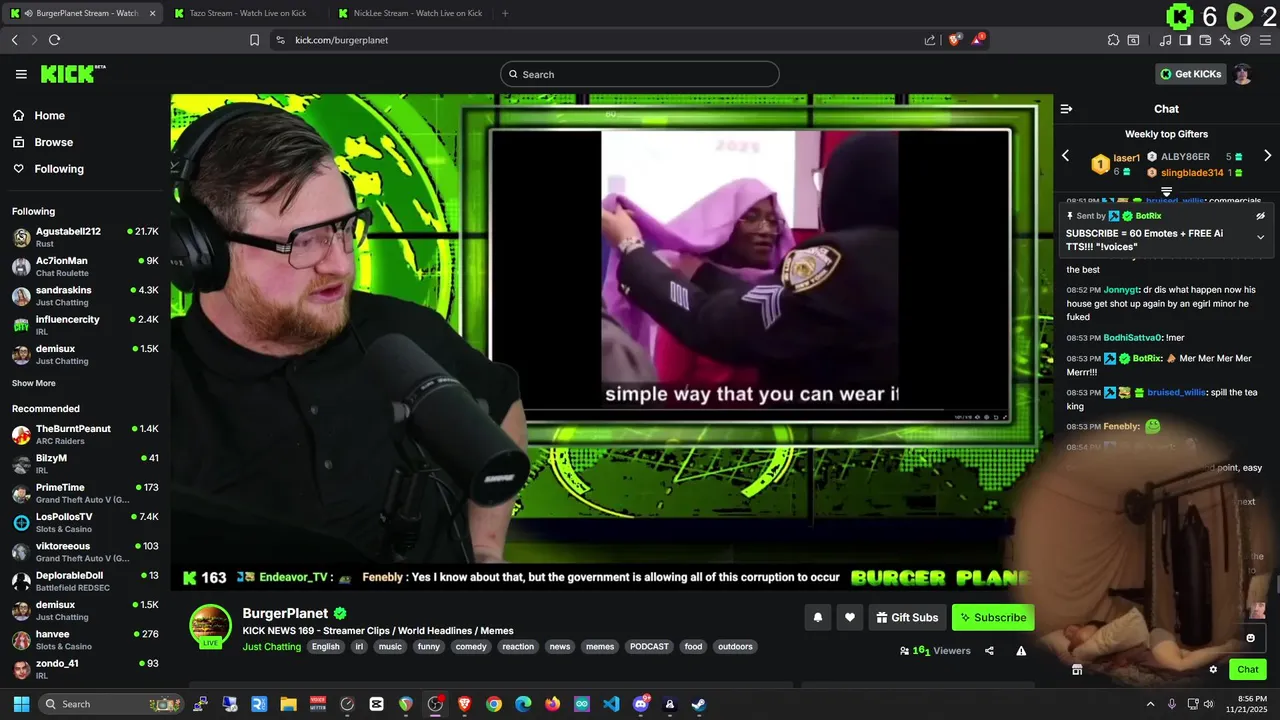Open browser main menu

pyautogui.click(x=1266, y=40)
